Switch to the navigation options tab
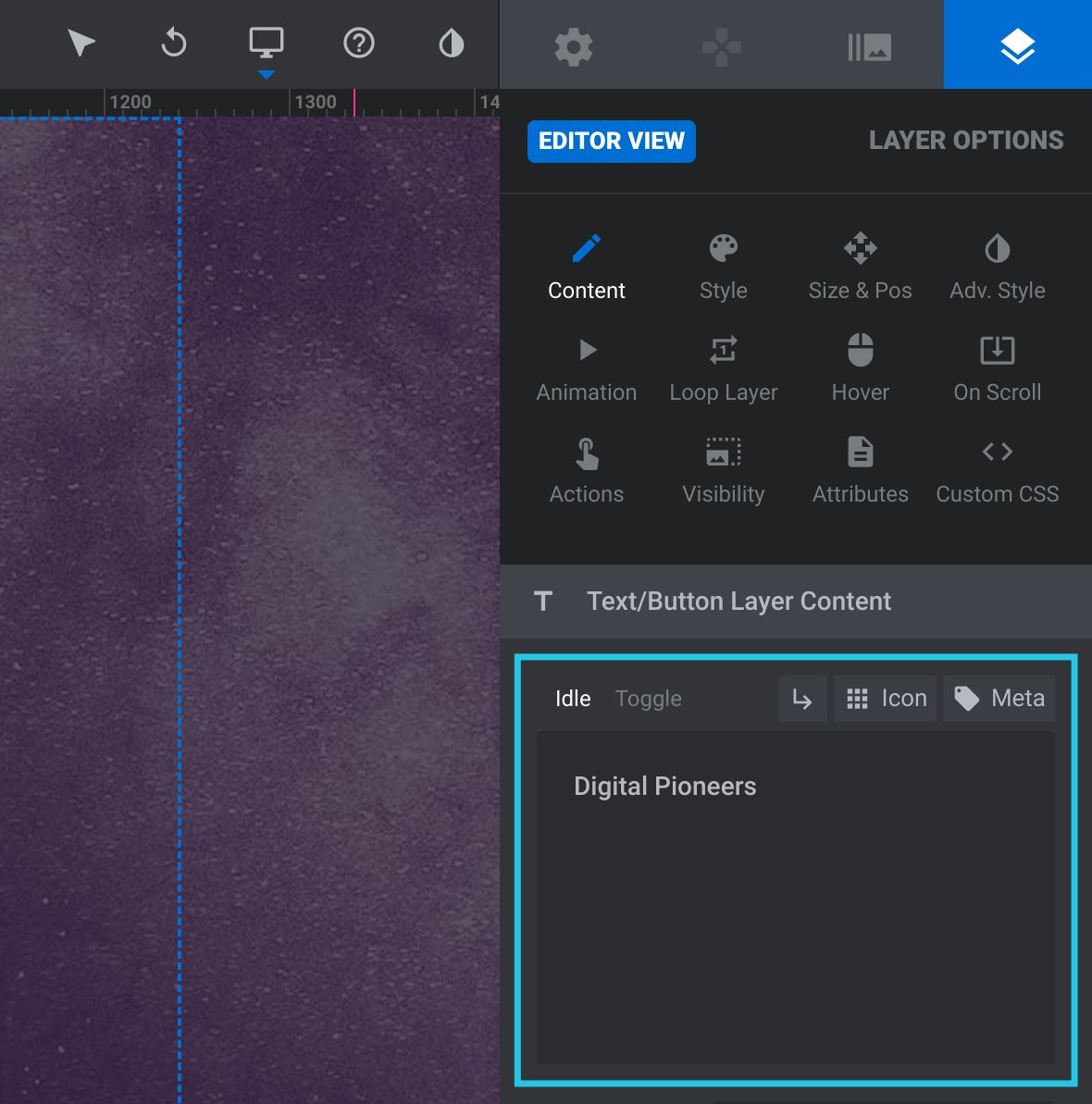 [722, 46]
